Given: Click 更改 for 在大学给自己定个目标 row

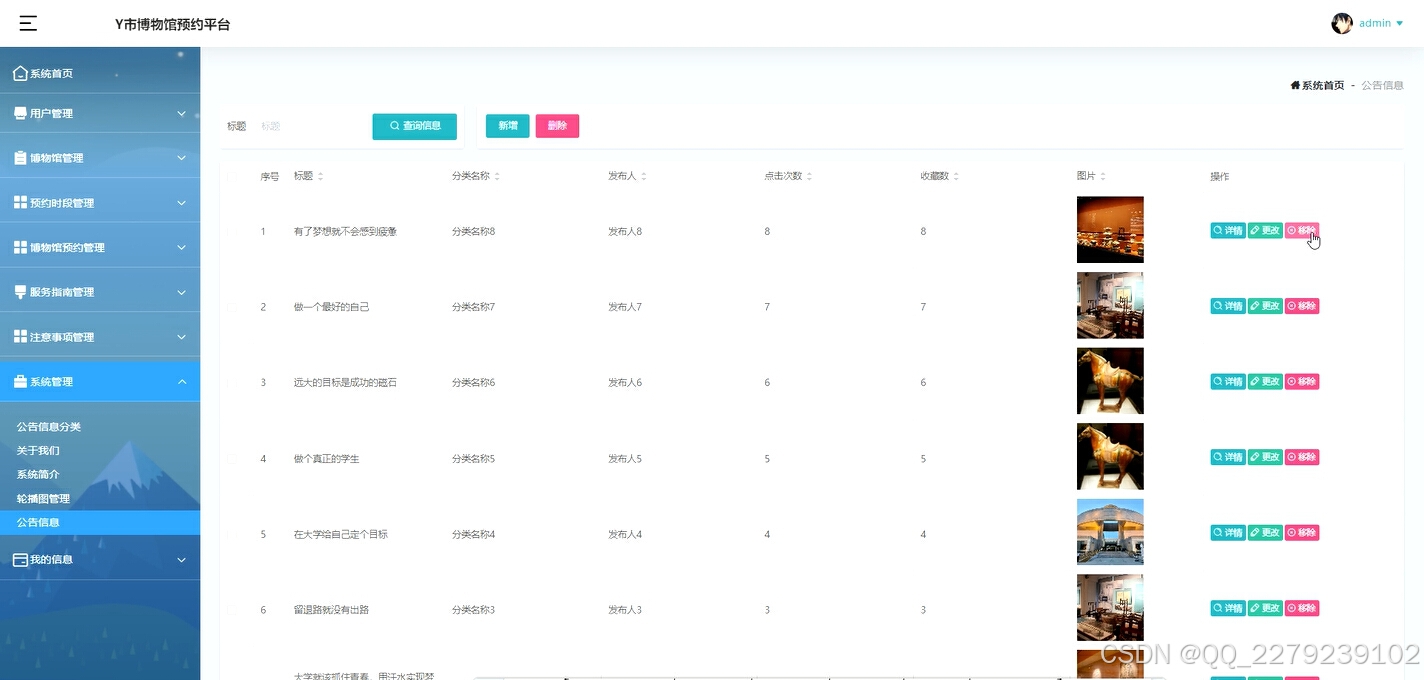Looking at the screenshot, I should coord(1265,533).
